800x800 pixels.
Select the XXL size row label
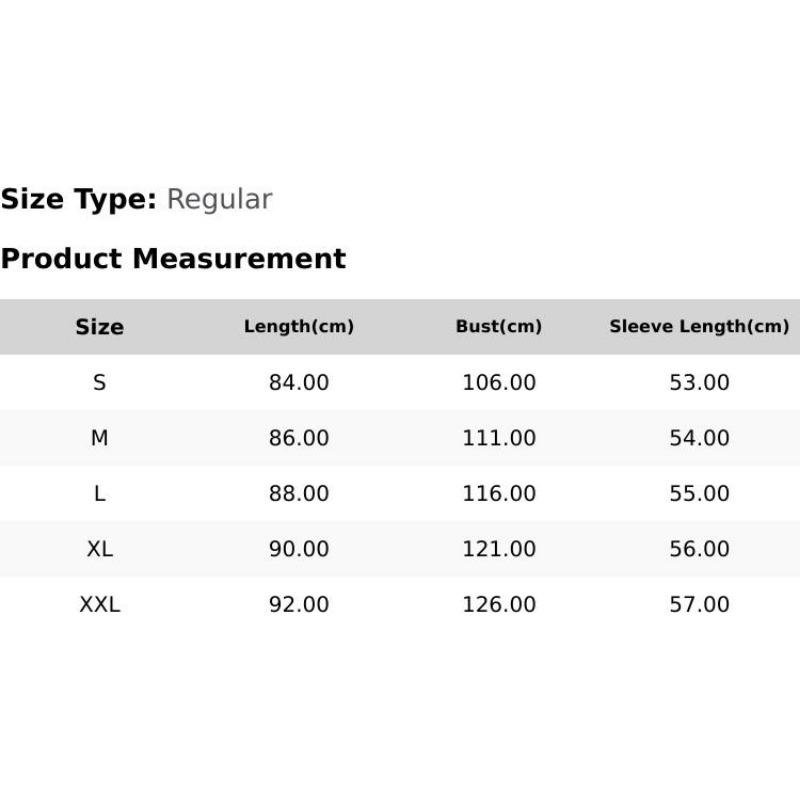point(99,605)
